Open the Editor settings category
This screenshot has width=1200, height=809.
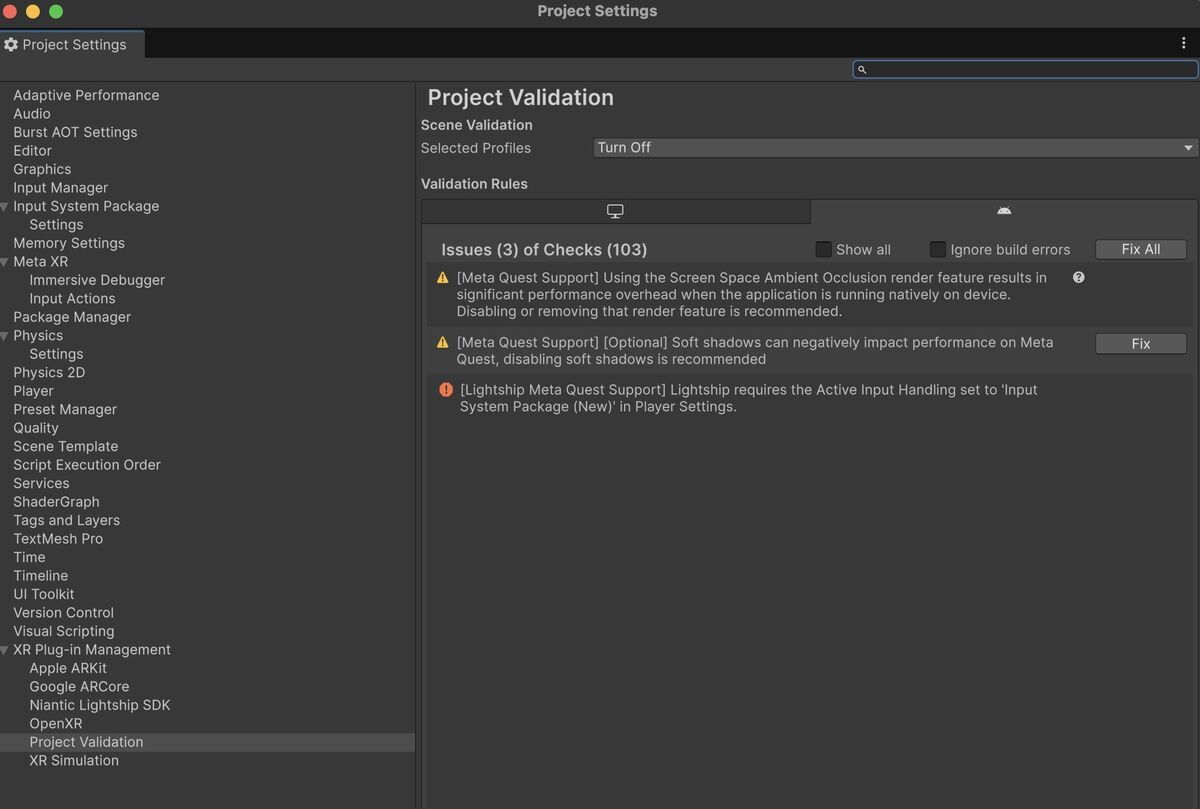32,151
